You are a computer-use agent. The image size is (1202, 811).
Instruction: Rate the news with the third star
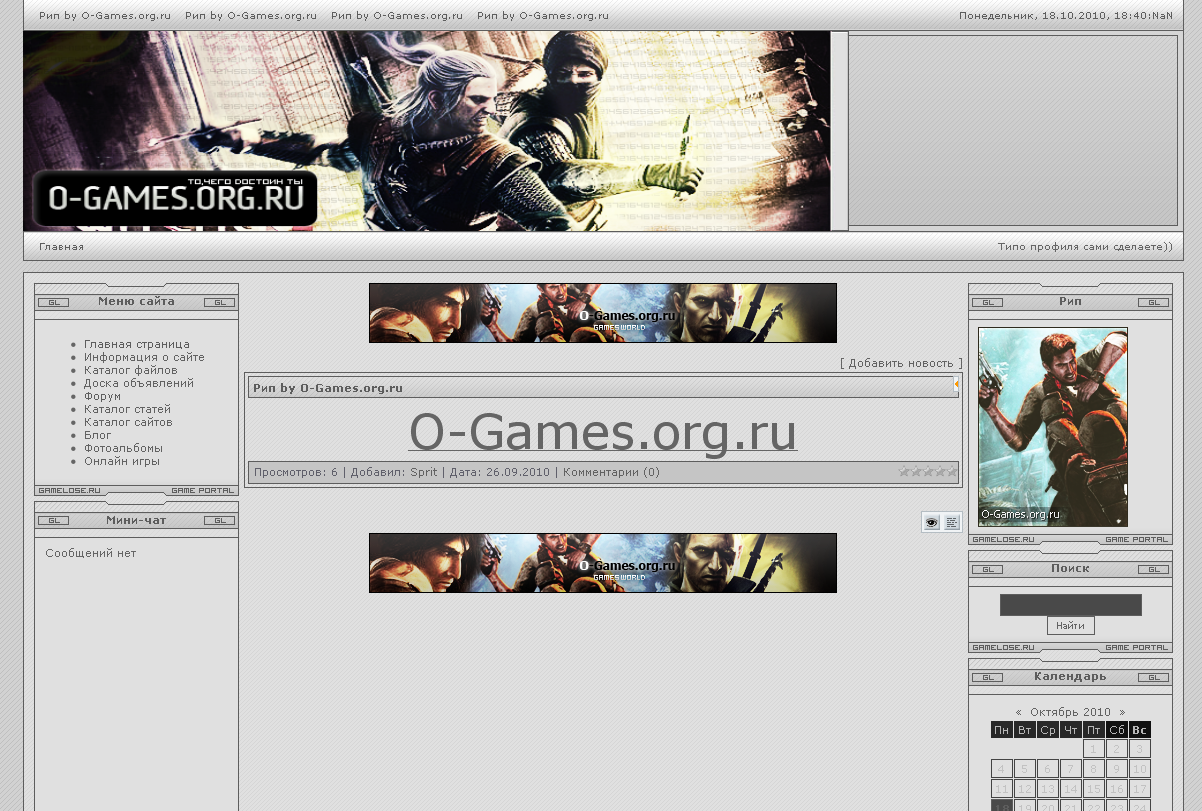tap(929, 472)
